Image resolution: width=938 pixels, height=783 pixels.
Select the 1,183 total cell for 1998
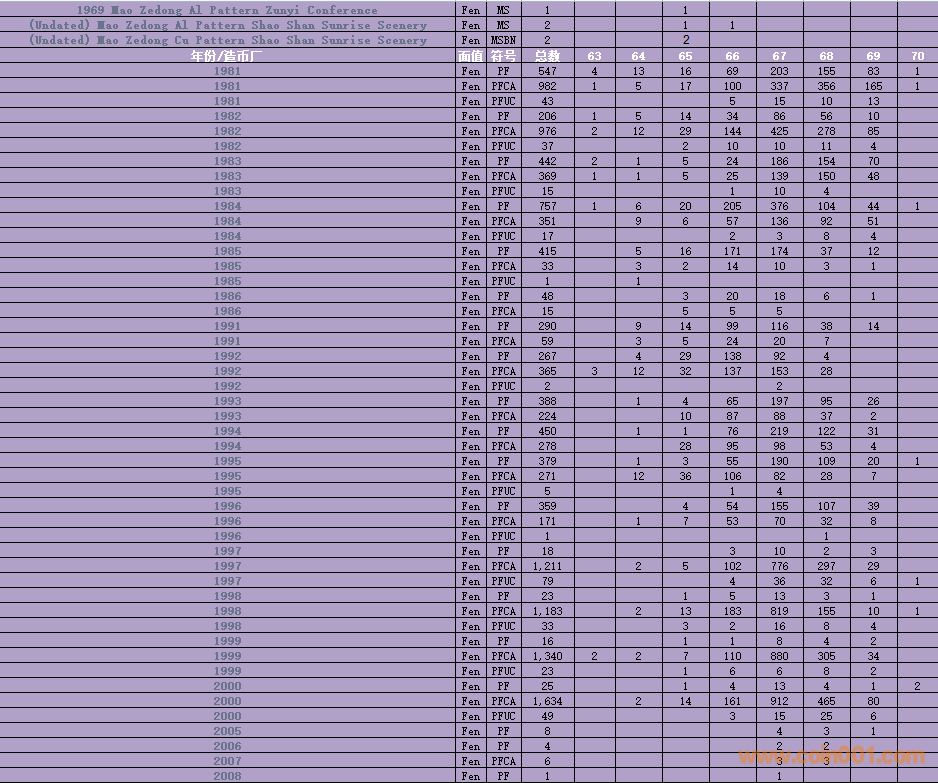547,611
